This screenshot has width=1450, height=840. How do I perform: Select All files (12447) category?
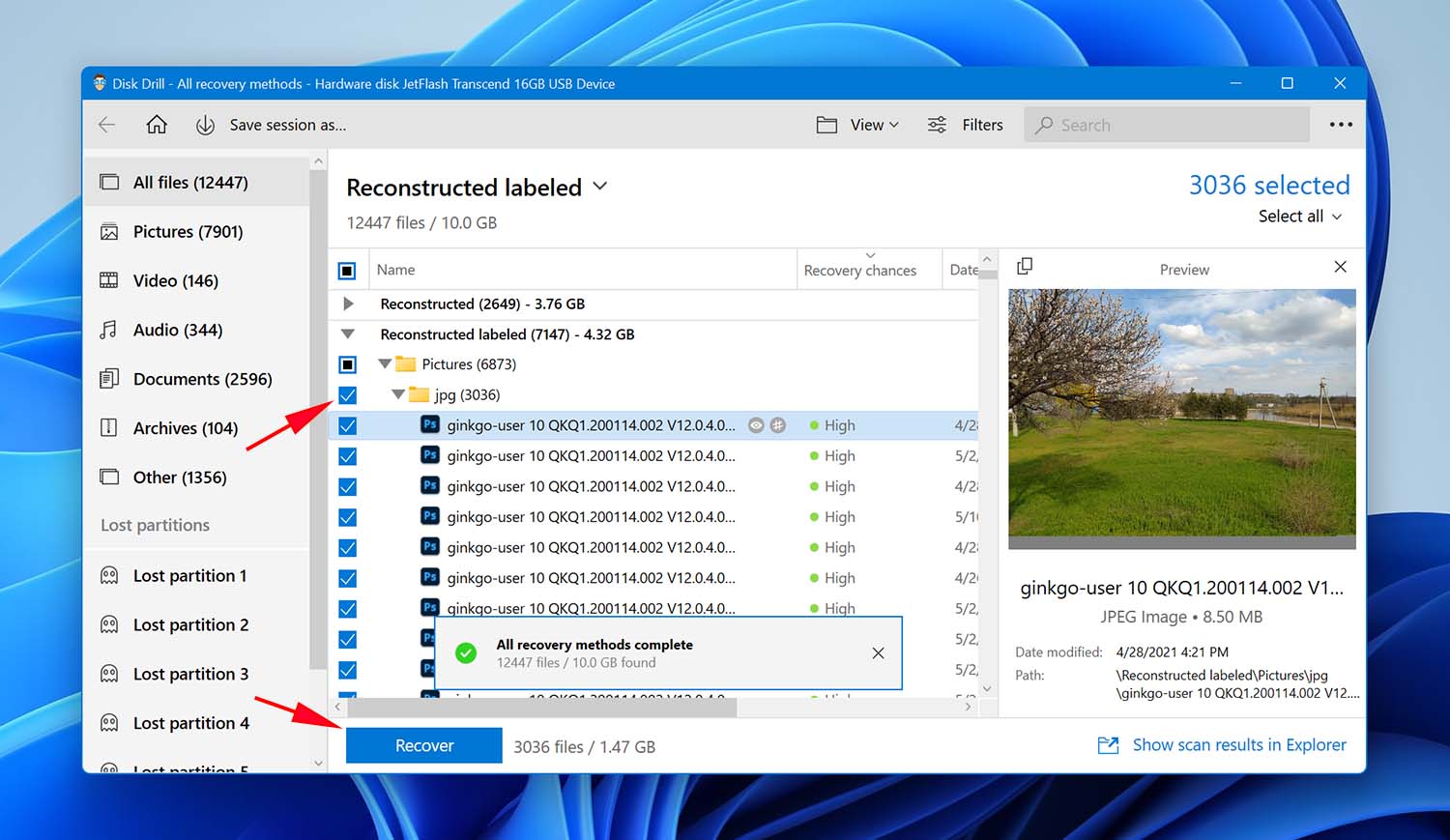[196, 182]
